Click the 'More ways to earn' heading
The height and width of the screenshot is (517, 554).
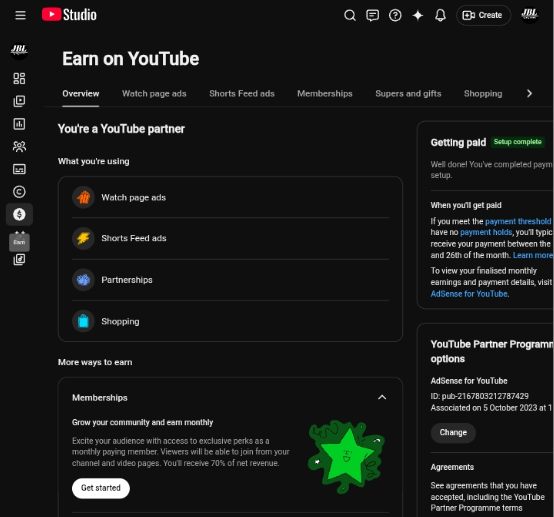95,362
